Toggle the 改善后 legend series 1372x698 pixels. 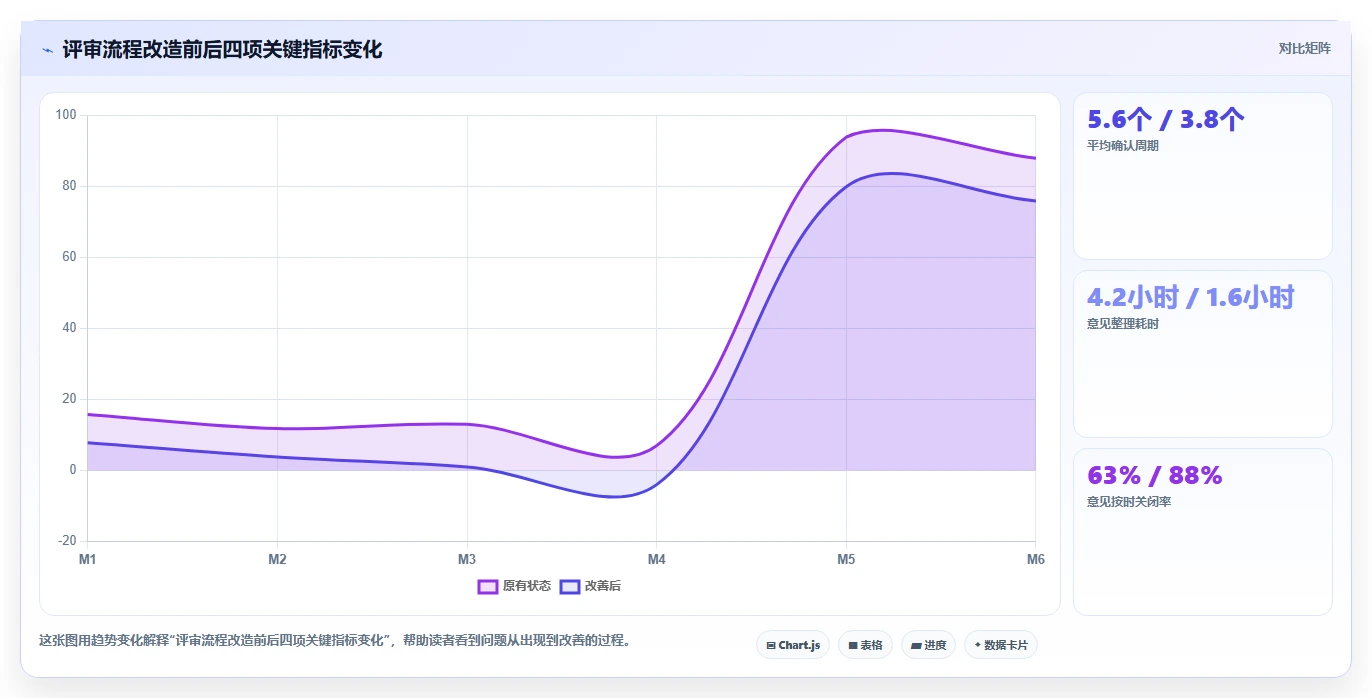(590, 586)
